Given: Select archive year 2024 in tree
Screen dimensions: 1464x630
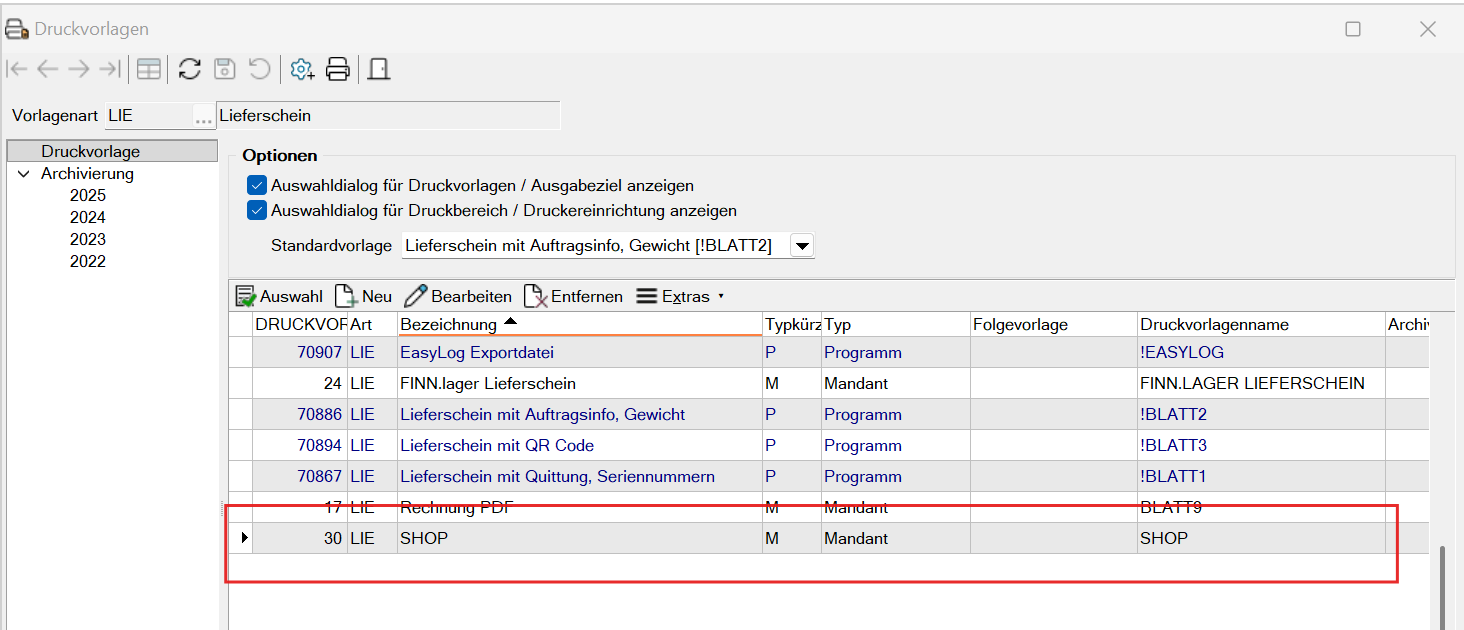Looking at the screenshot, I should (x=87, y=218).
